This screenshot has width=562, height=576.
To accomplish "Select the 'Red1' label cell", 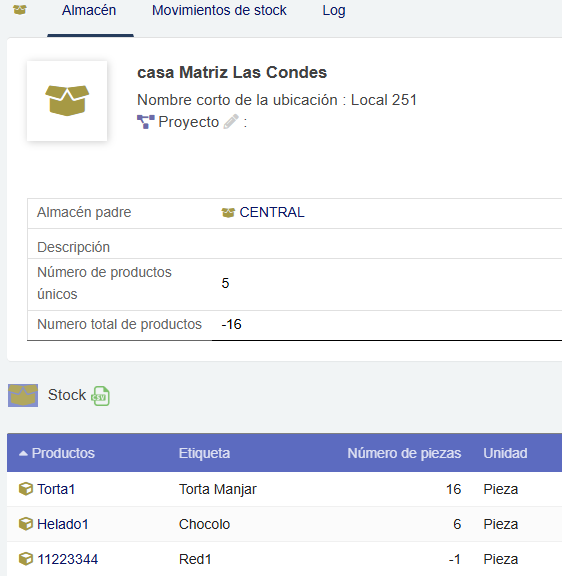I will (x=195, y=559).
